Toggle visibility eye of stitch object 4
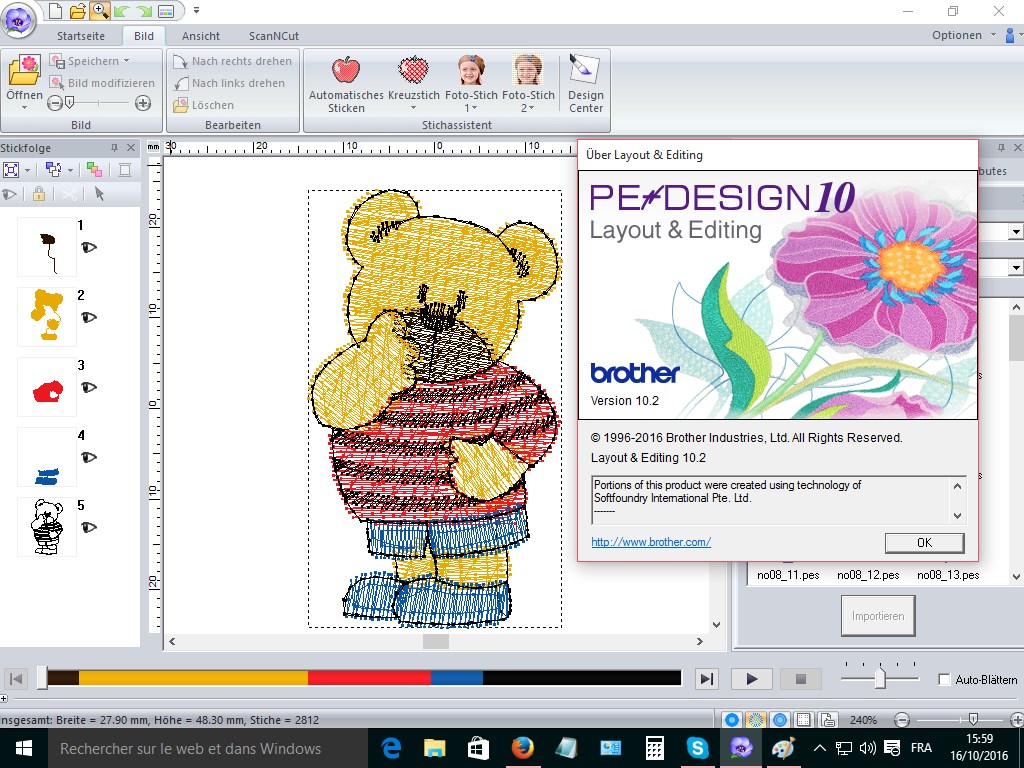The height and width of the screenshot is (768, 1024). click(89, 457)
